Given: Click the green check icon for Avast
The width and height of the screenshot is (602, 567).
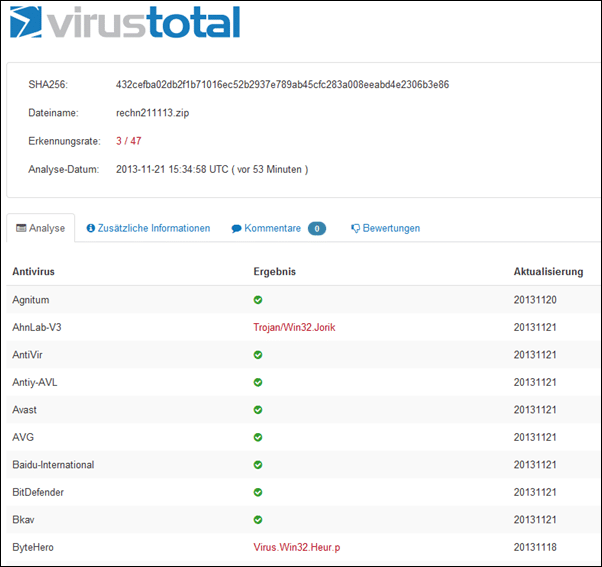Looking at the screenshot, I should click(x=258, y=410).
